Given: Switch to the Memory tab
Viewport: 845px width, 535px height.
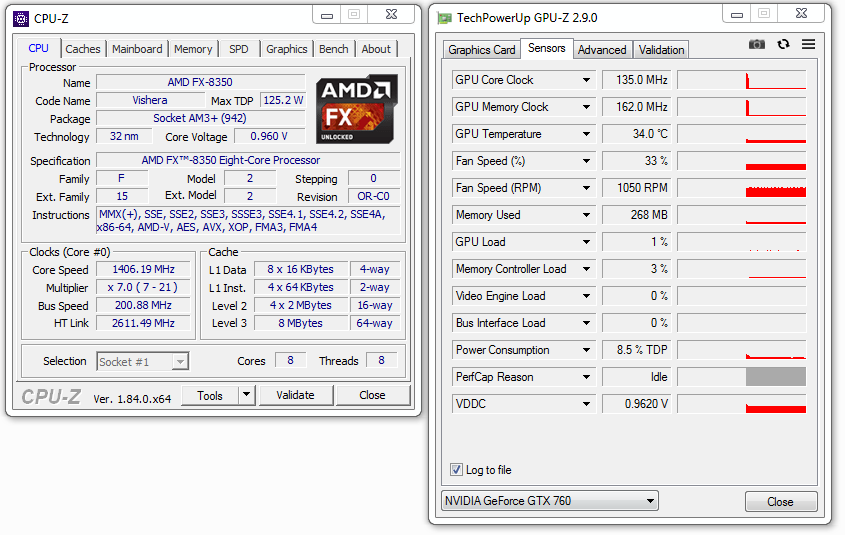Looking at the screenshot, I should (x=193, y=49).
